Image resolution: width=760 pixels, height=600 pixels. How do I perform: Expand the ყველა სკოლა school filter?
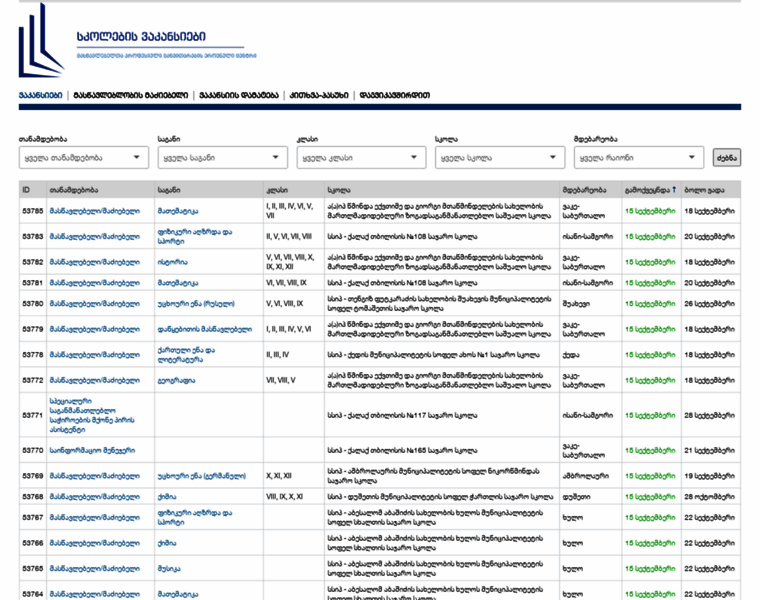[499, 158]
